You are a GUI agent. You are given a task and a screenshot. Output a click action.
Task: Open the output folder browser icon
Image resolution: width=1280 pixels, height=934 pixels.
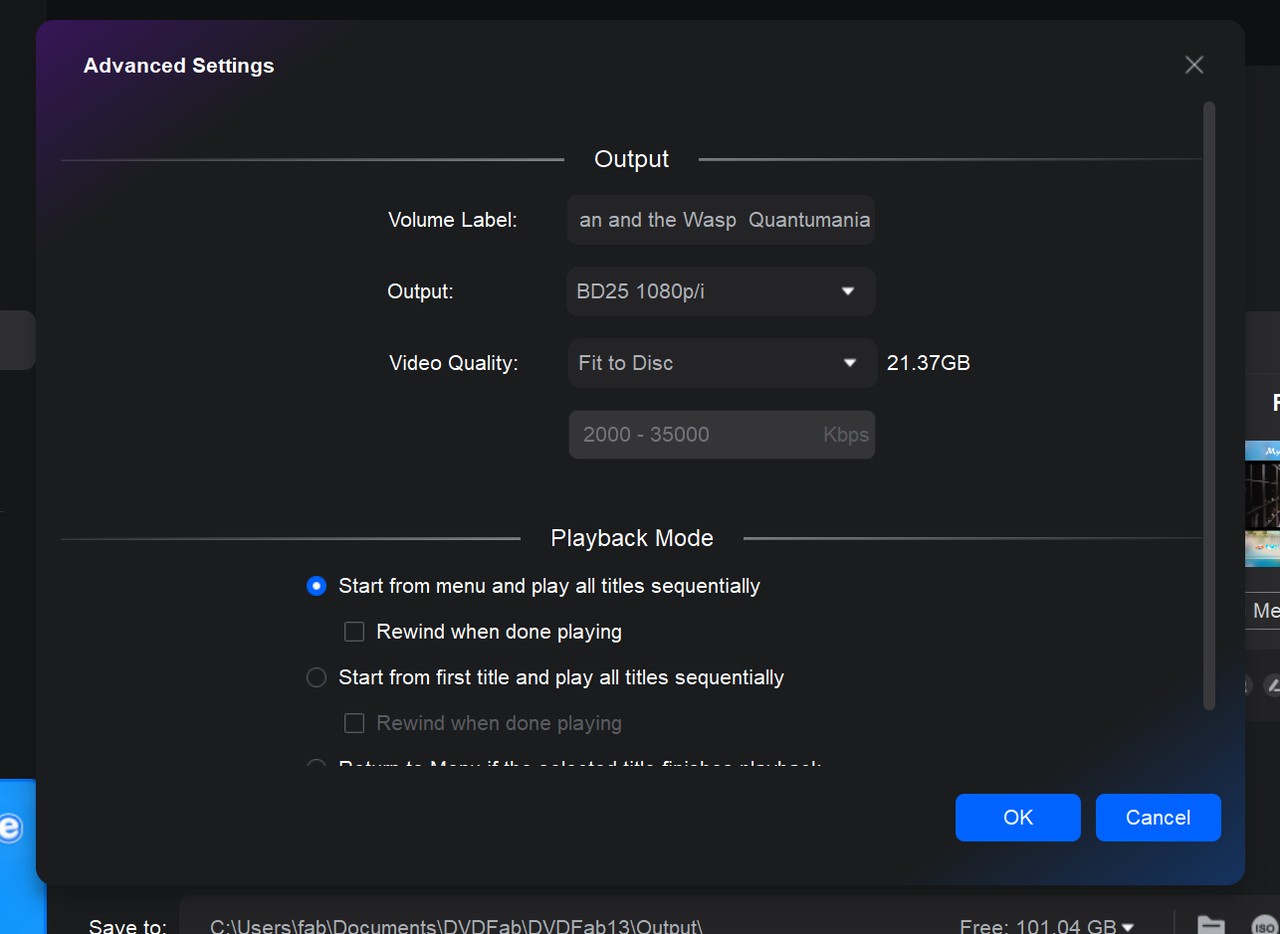pyautogui.click(x=1210, y=925)
